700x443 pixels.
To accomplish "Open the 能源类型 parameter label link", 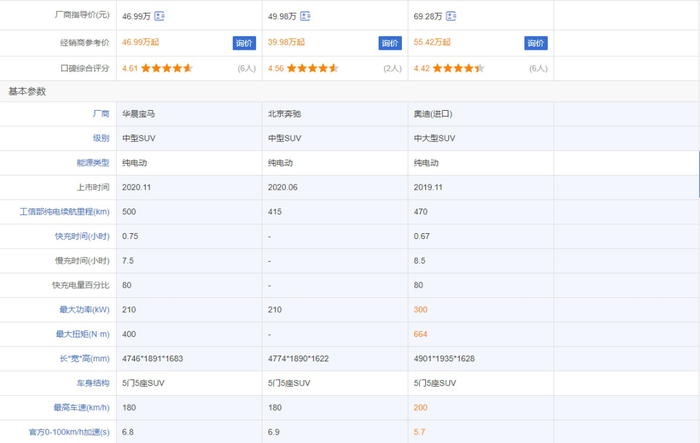I will [x=93, y=163].
